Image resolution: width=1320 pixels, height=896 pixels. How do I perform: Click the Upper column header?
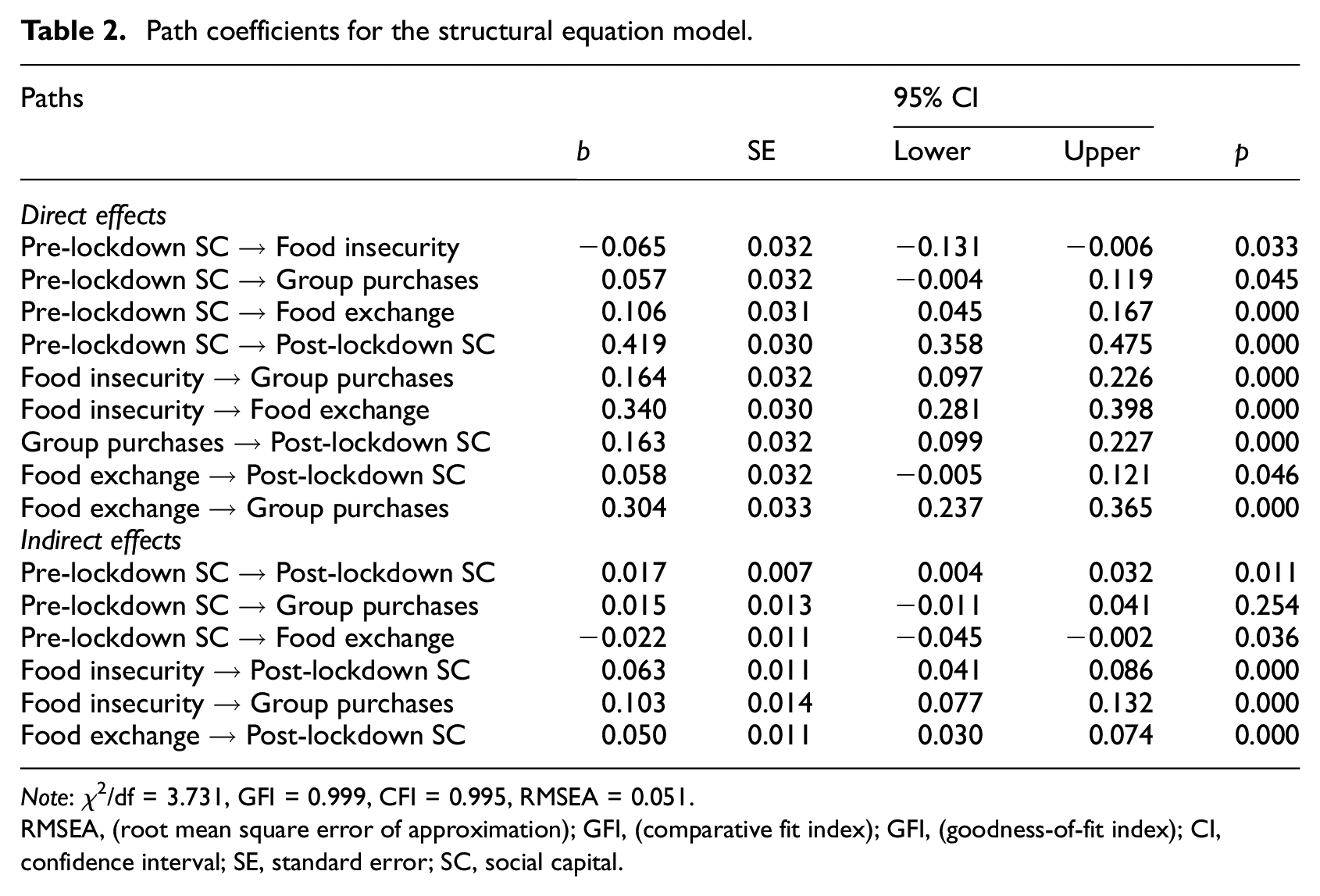pos(1102,152)
